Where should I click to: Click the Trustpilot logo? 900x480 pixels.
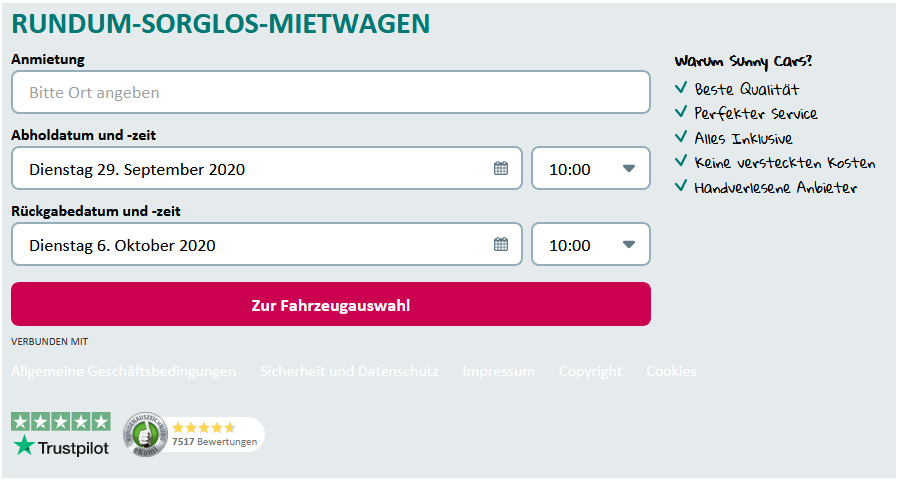click(x=61, y=446)
